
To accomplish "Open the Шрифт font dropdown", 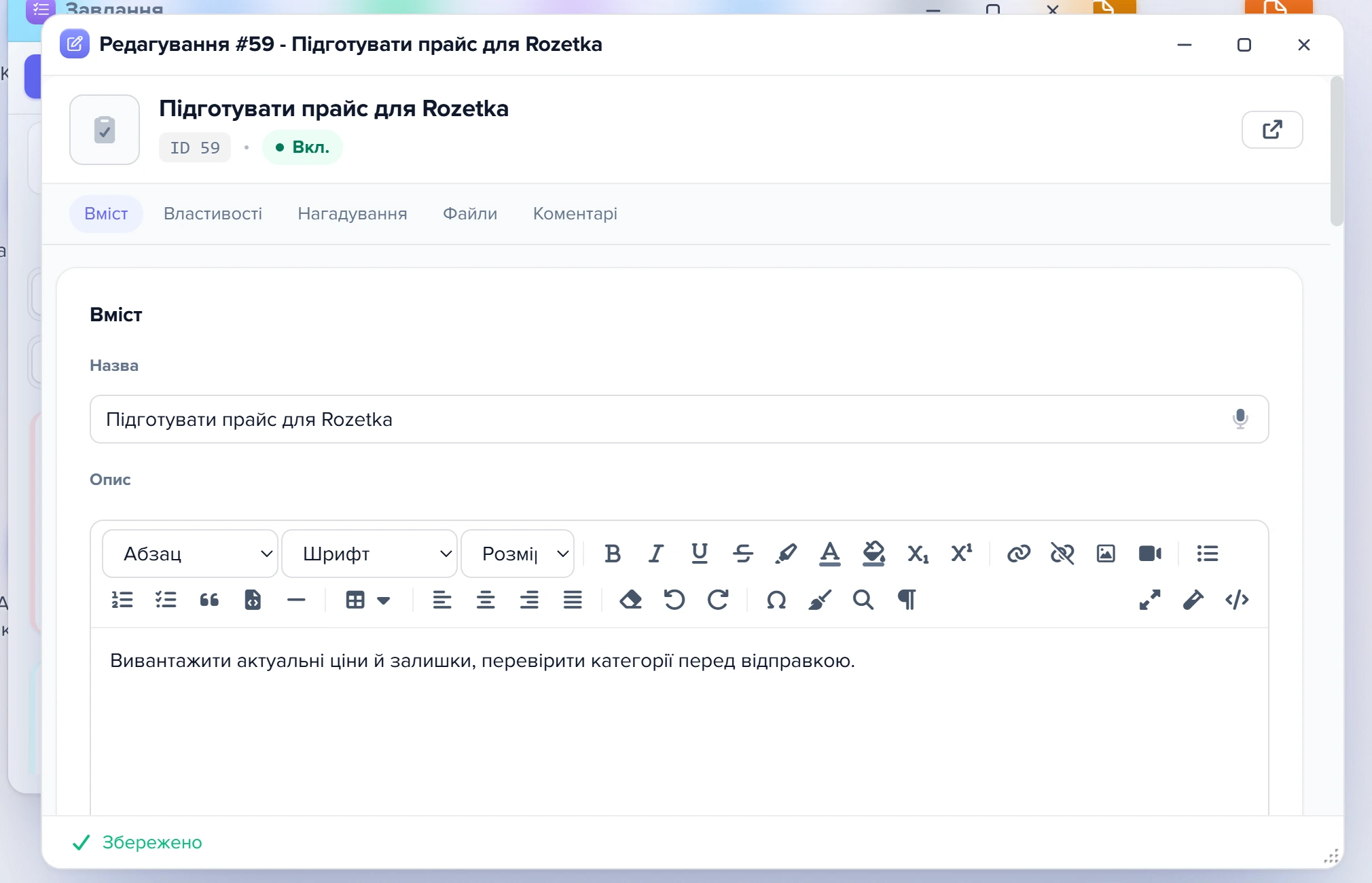I will click(x=369, y=554).
